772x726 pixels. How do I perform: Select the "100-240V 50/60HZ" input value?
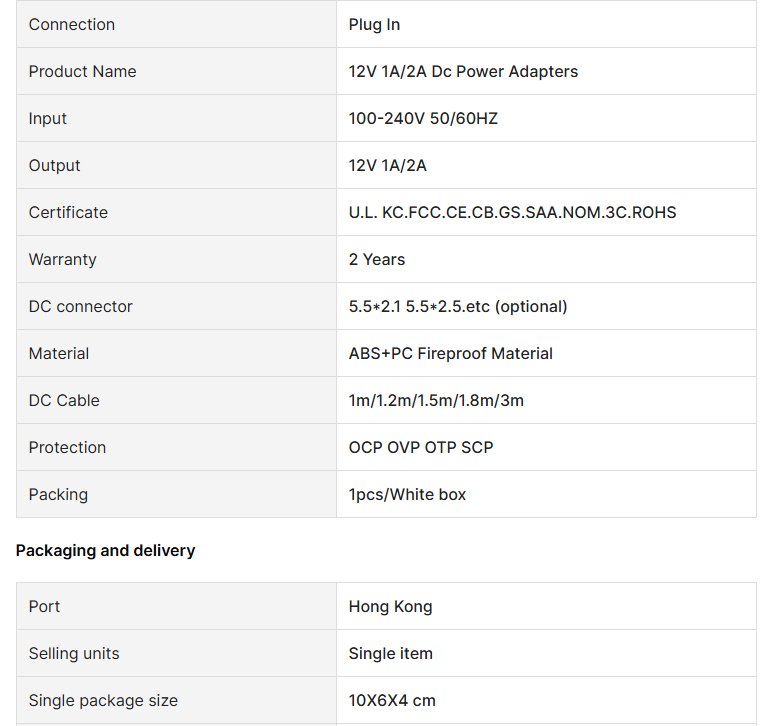coord(423,118)
